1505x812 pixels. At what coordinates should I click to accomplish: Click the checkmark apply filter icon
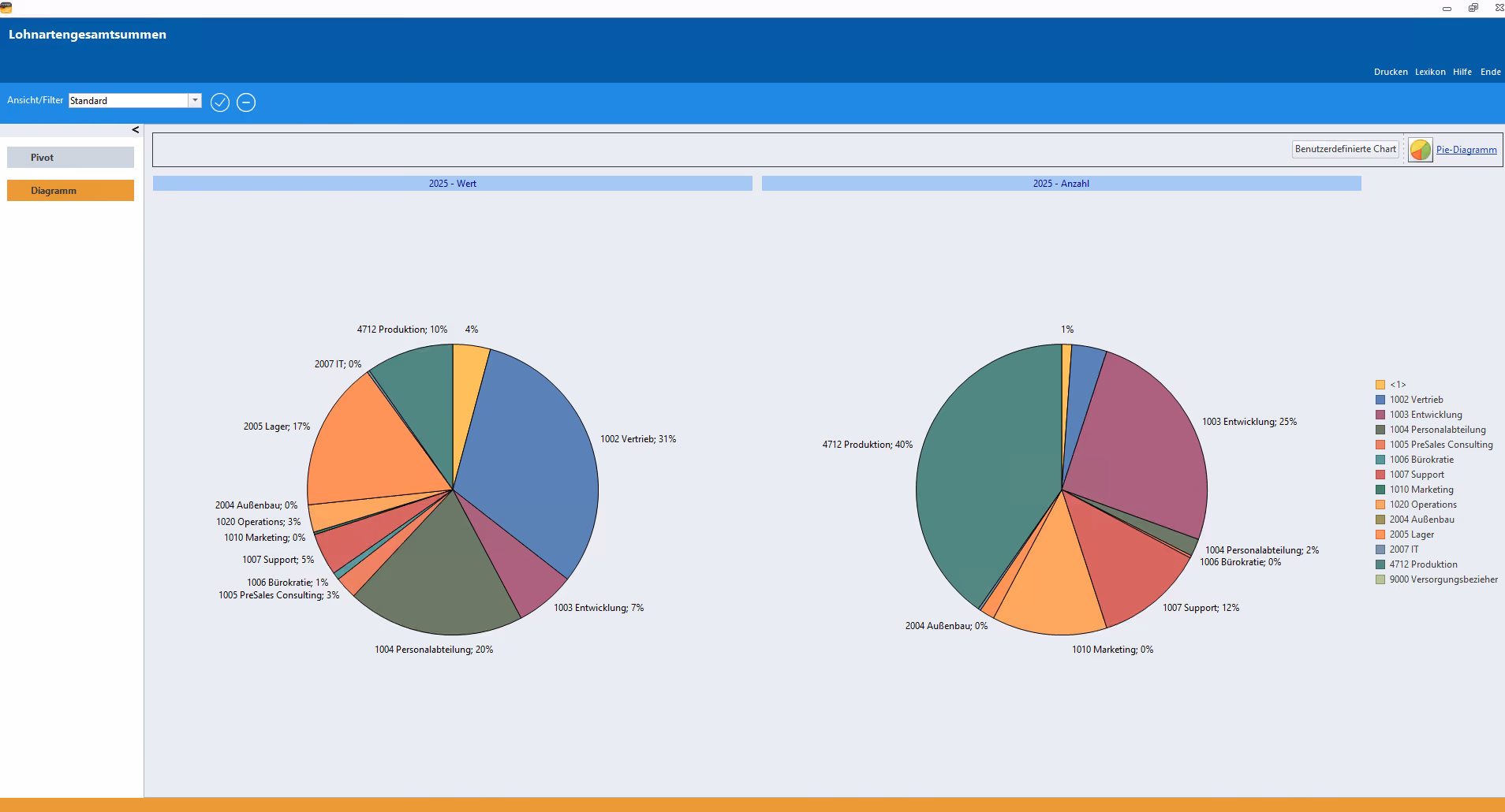coord(220,102)
